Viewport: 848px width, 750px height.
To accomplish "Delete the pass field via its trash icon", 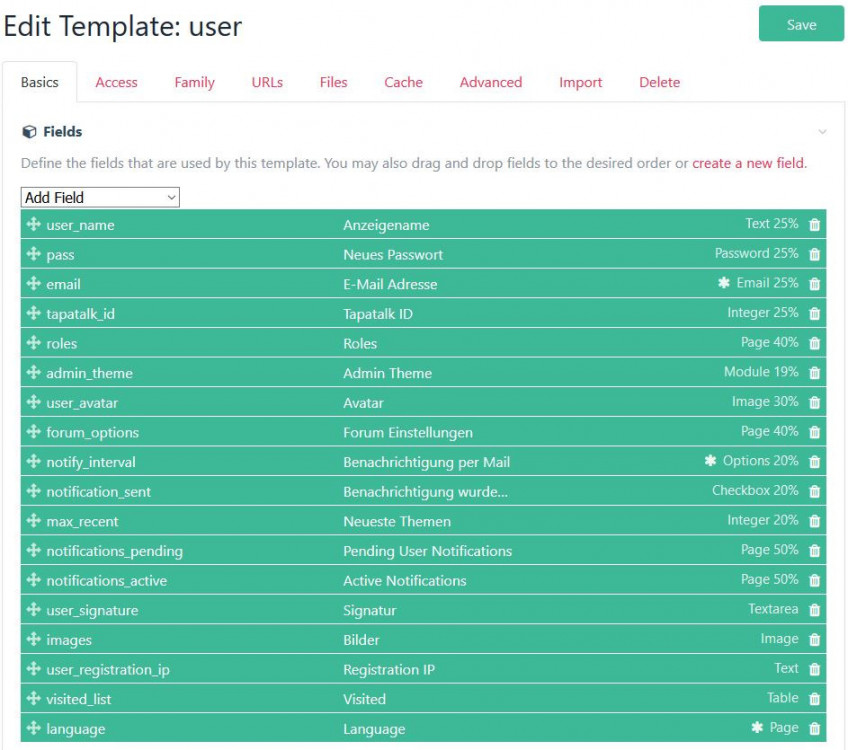I will [815, 254].
